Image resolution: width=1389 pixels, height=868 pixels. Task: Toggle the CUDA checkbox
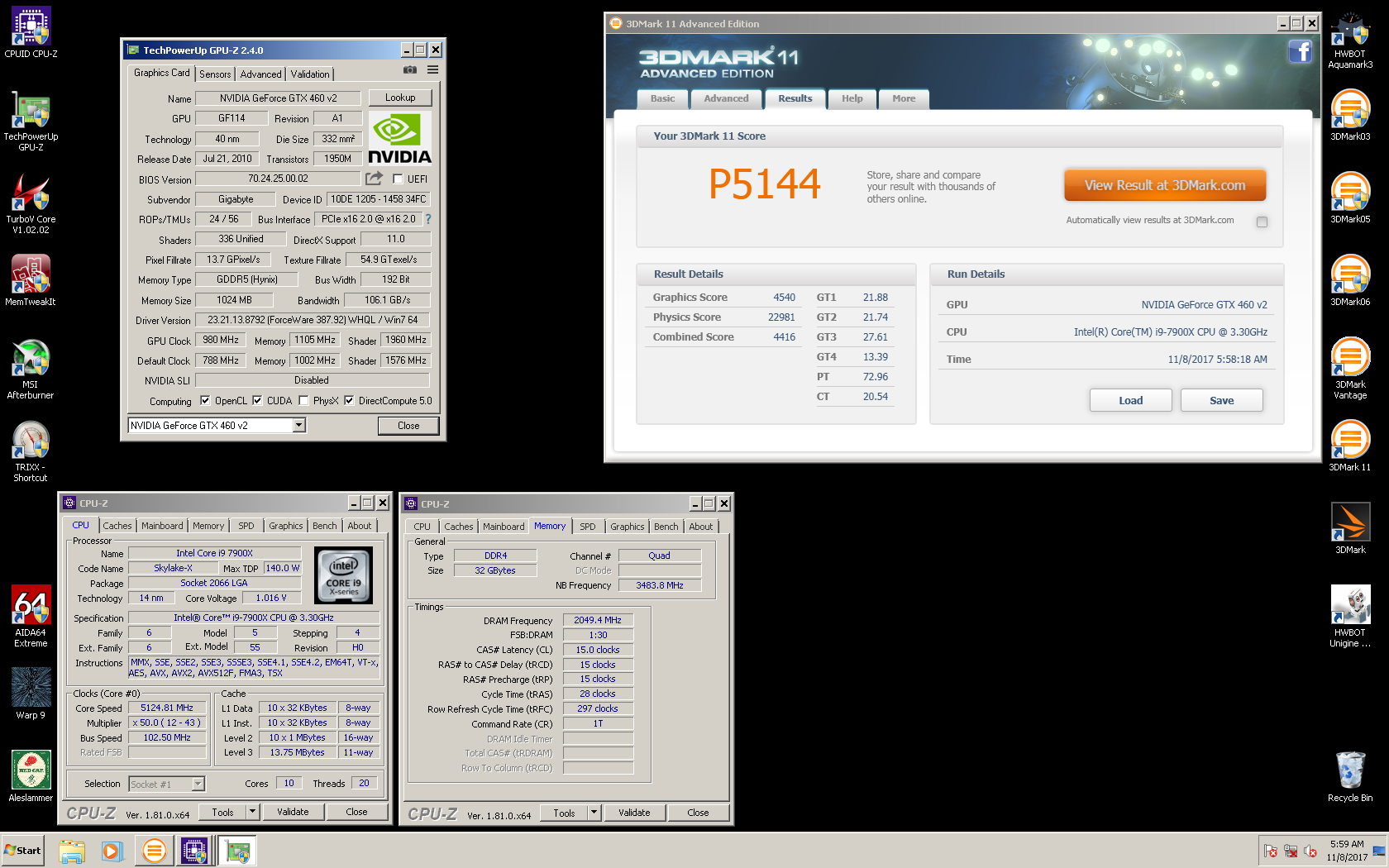[x=257, y=401]
